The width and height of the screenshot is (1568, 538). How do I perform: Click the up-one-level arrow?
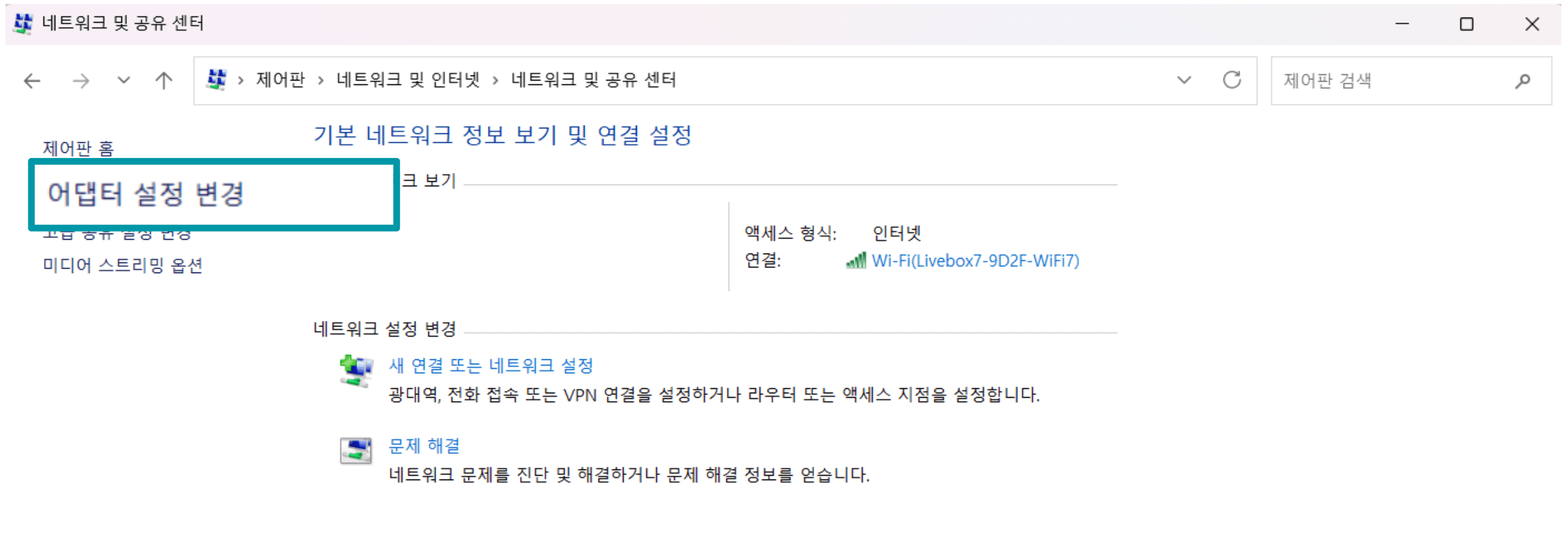[163, 81]
